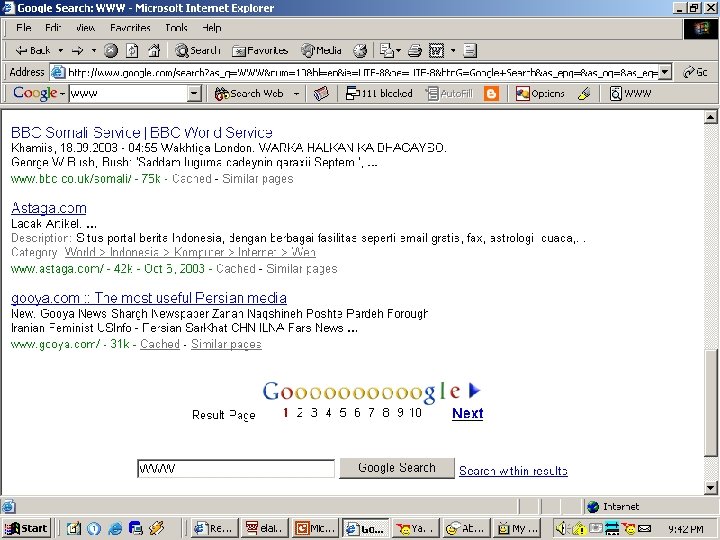Expand the Google toolbar search history dropdown
Image resolution: width=720 pixels, height=540 pixels.
194,94
